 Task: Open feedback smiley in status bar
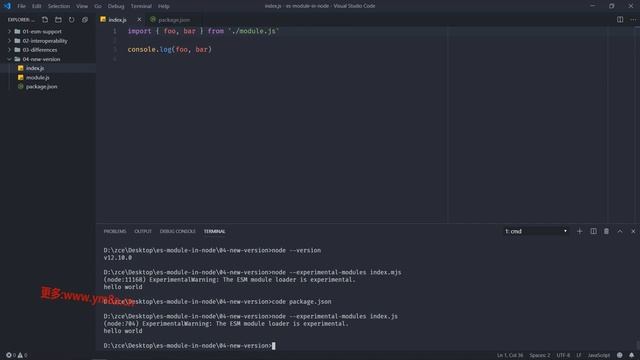620,355
